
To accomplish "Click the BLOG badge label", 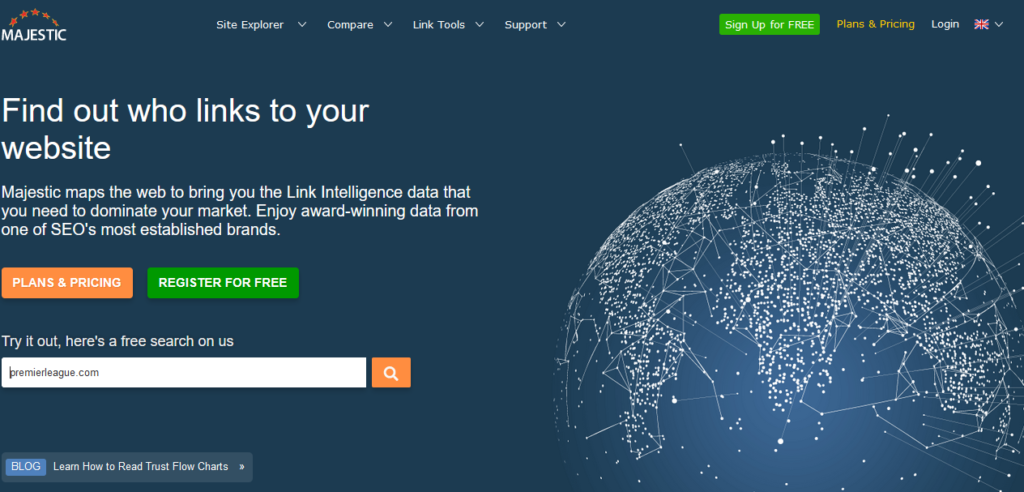I will pyautogui.click(x=26, y=467).
